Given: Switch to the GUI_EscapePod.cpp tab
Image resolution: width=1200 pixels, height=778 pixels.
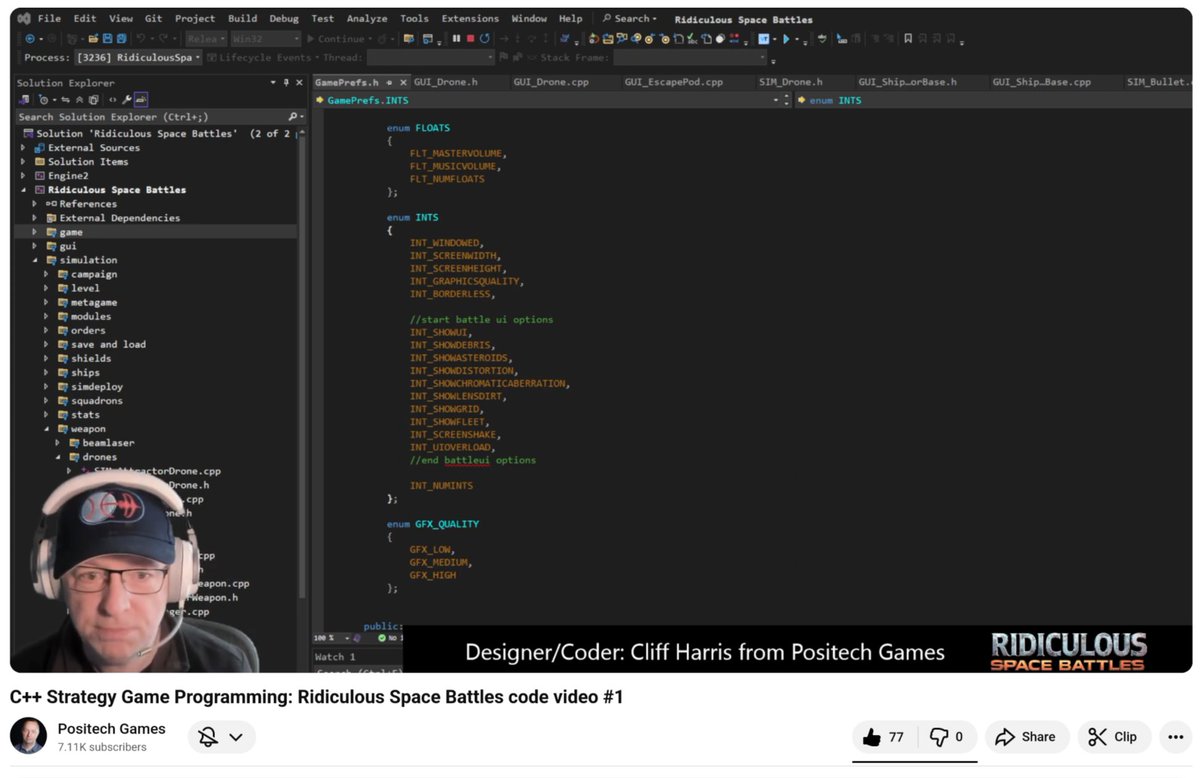Looking at the screenshot, I should (x=673, y=82).
